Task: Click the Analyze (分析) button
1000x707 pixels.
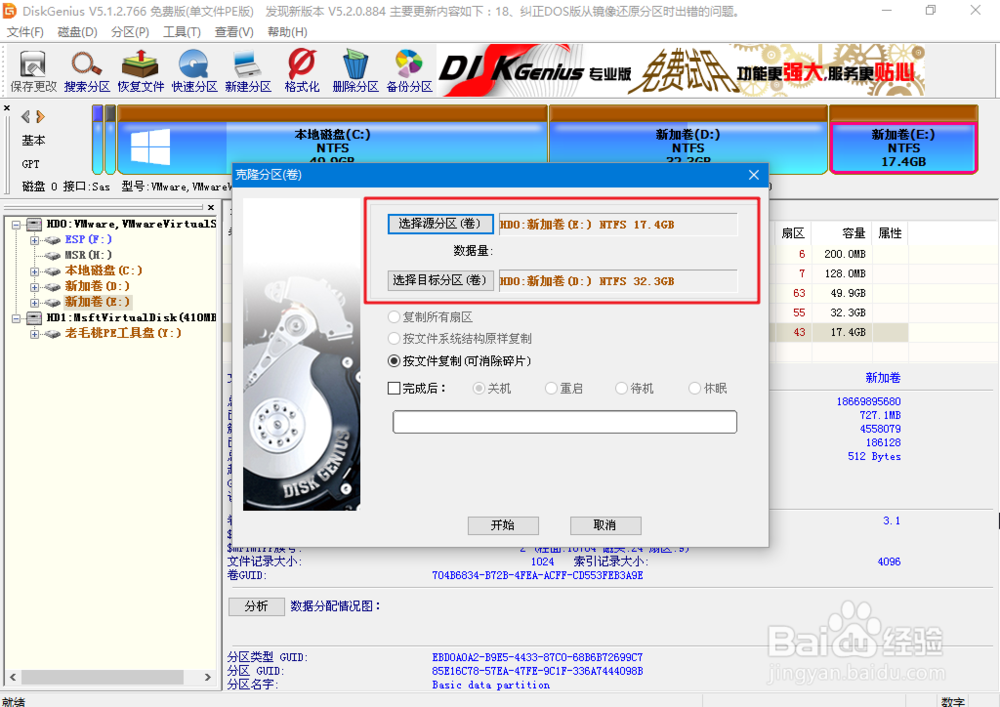Action: point(256,606)
